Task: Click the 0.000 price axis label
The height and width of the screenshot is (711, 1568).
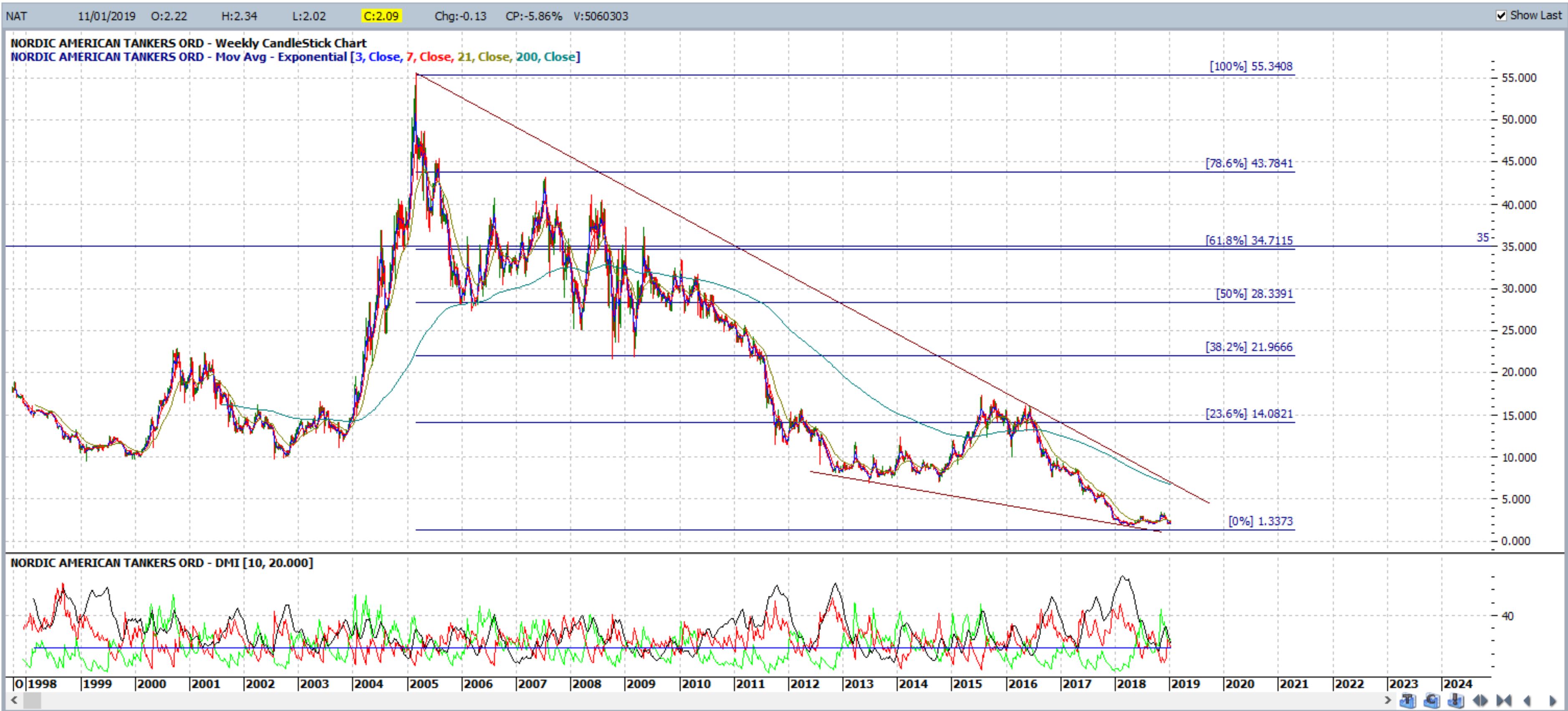Action: (x=1516, y=541)
